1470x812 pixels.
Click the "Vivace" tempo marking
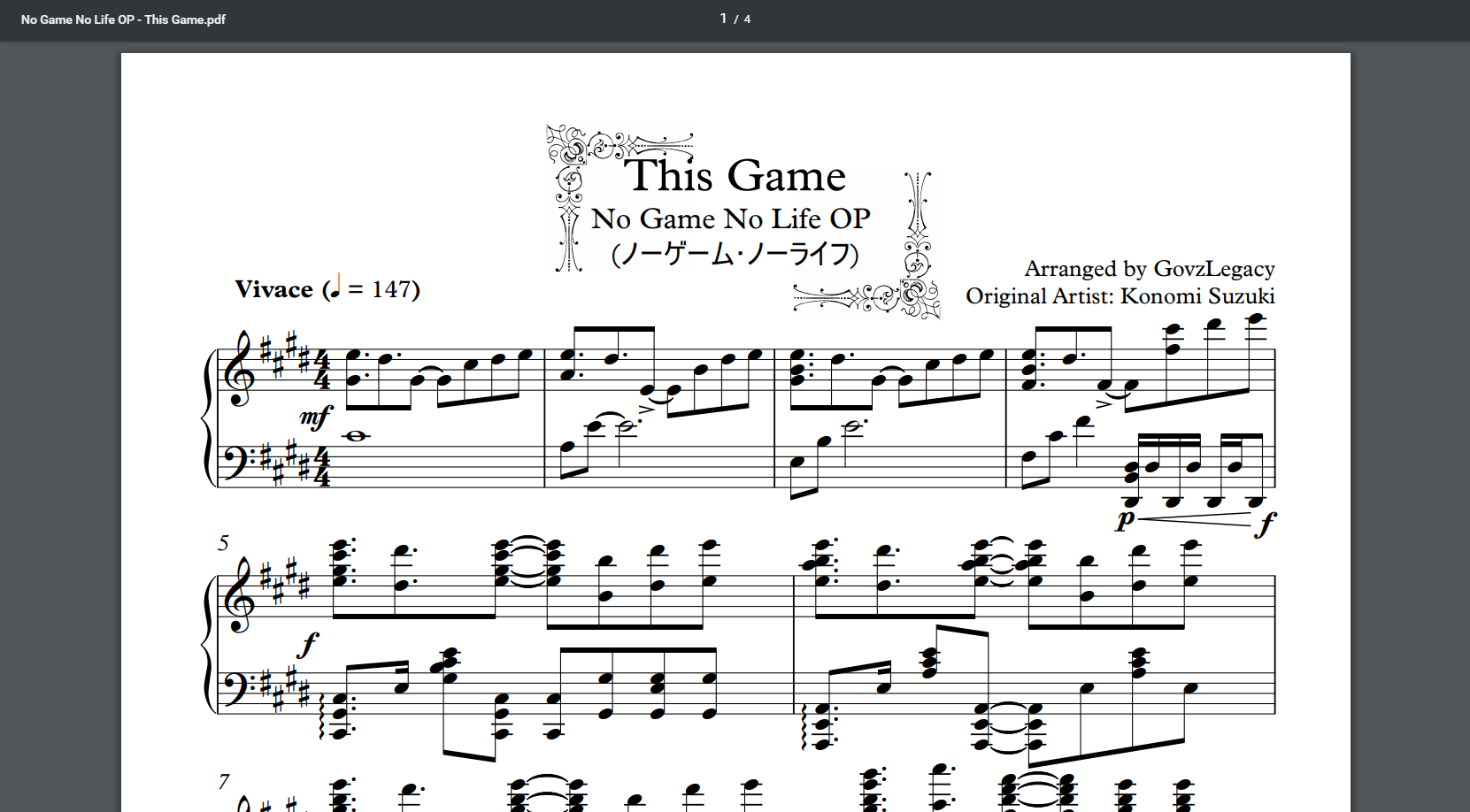(x=273, y=289)
